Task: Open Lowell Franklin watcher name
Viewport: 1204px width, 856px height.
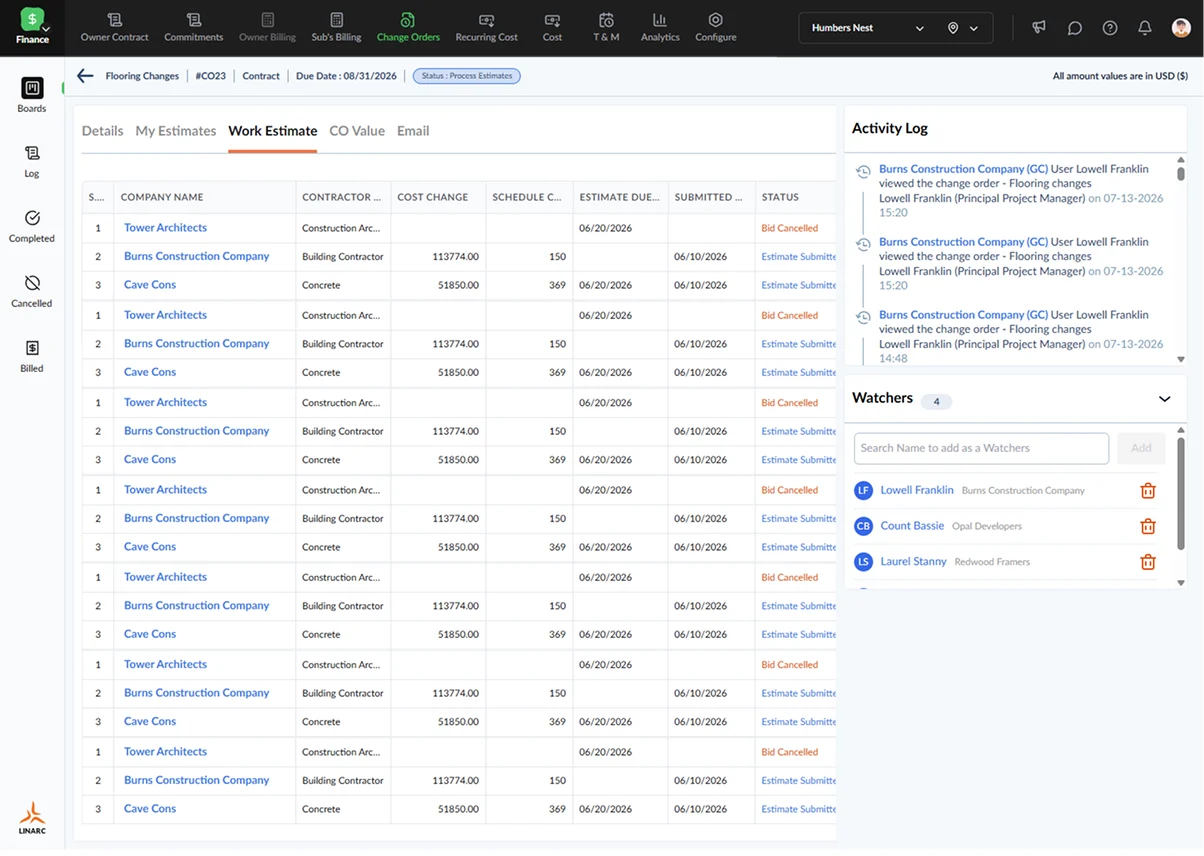Action: tap(917, 490)
